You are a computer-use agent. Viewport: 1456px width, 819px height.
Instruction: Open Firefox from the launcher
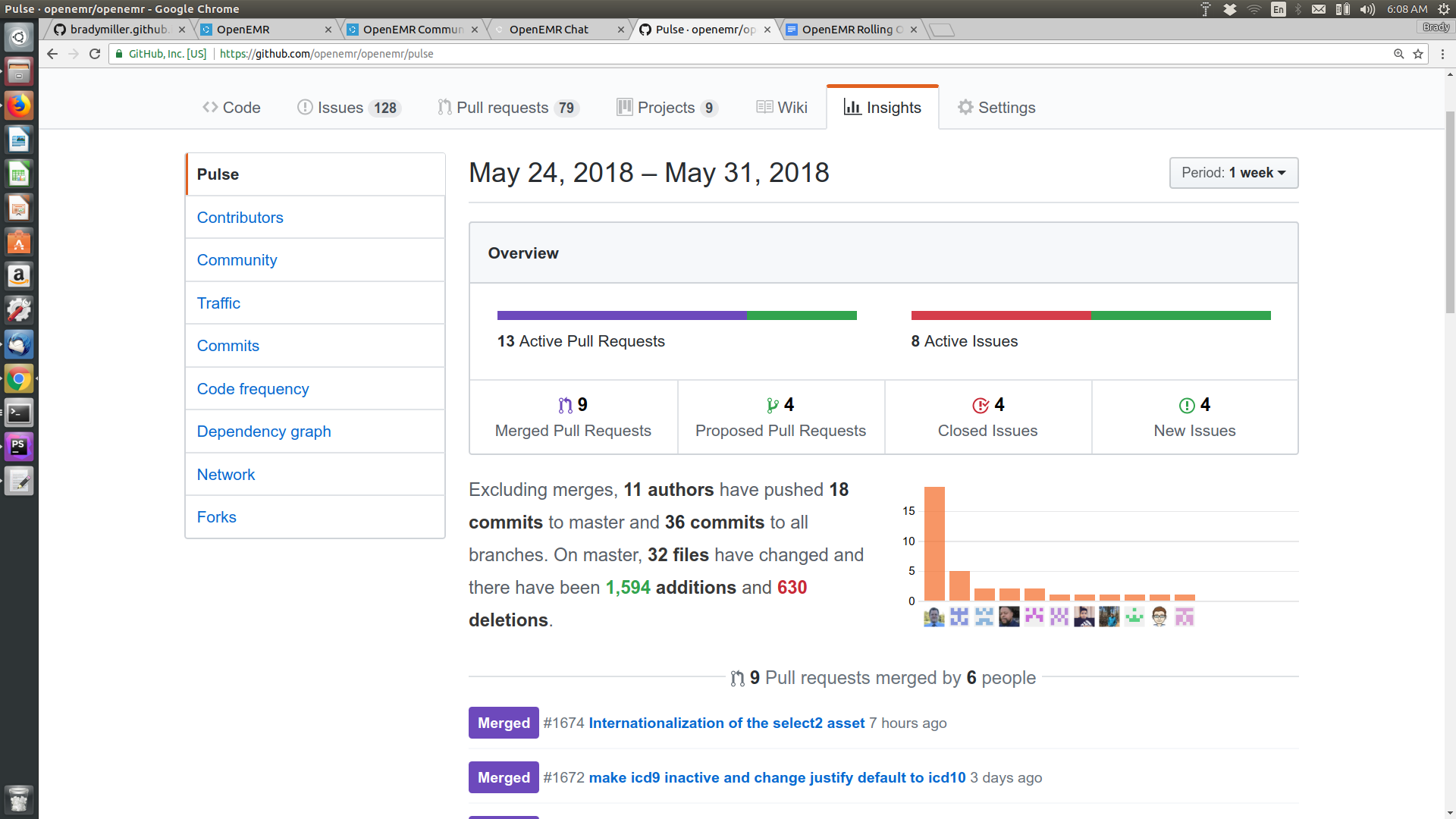19,105
